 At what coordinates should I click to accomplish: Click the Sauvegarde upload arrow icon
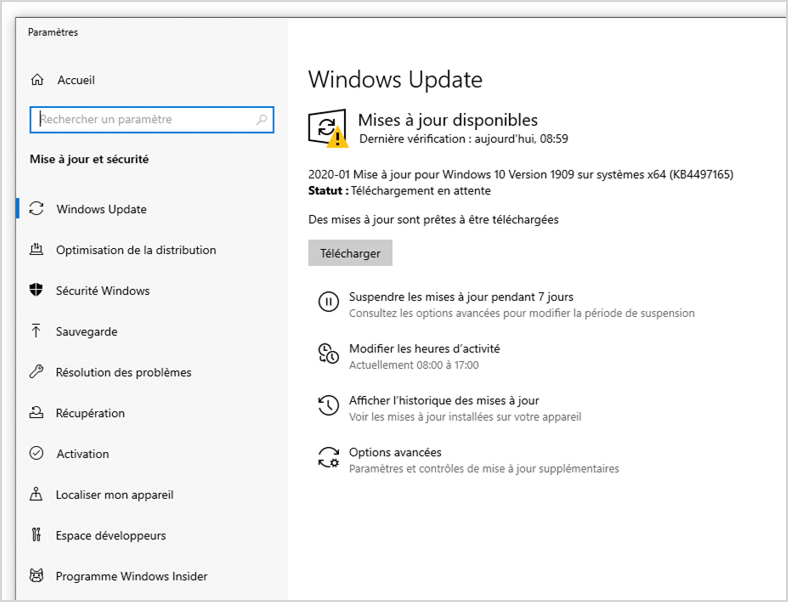pyautogui.click(x=36, y=331)
